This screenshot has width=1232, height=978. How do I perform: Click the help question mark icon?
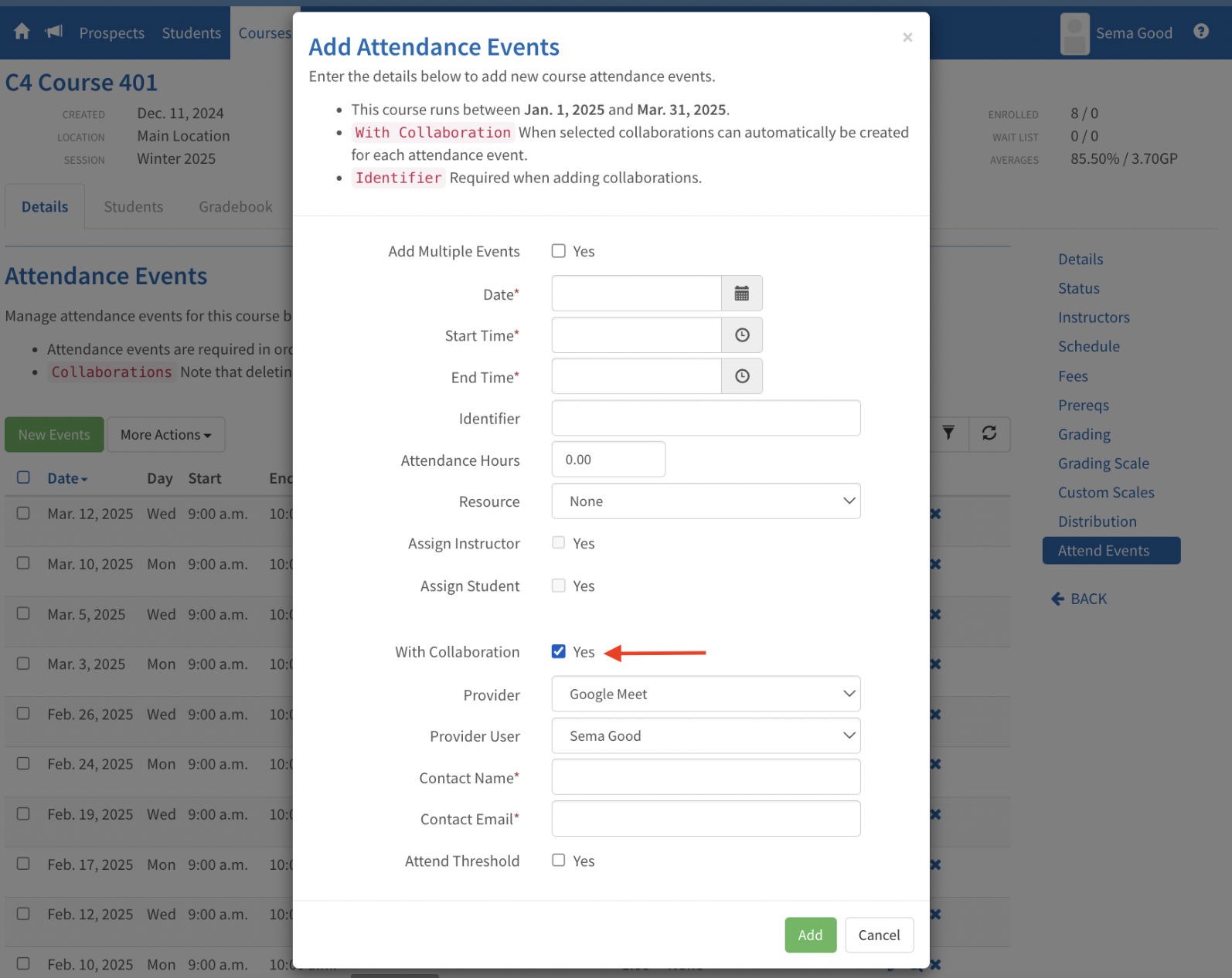(1200, 32)
